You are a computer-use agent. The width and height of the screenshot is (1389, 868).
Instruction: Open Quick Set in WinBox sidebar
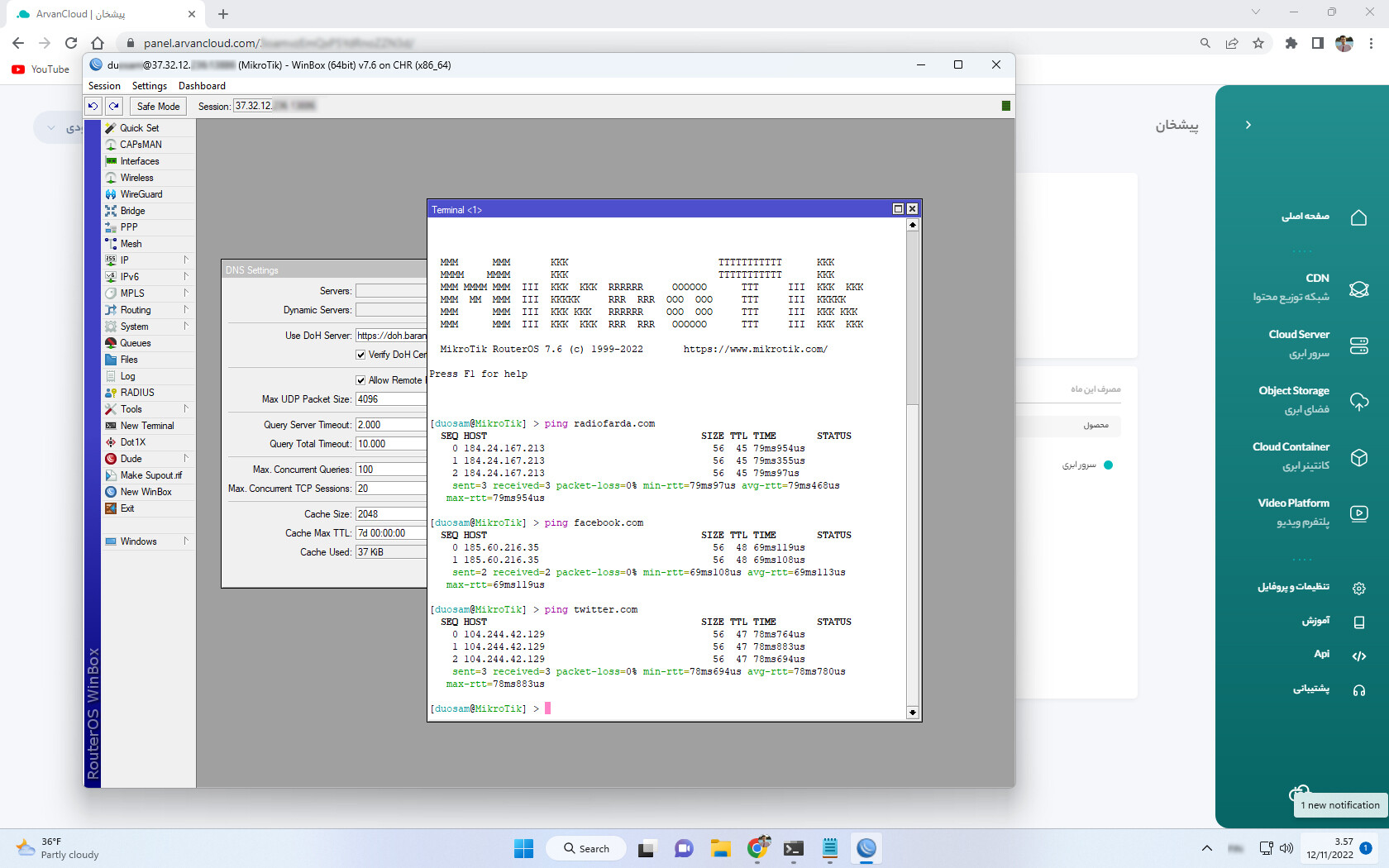pyautogui.click(x=139, y=128)
